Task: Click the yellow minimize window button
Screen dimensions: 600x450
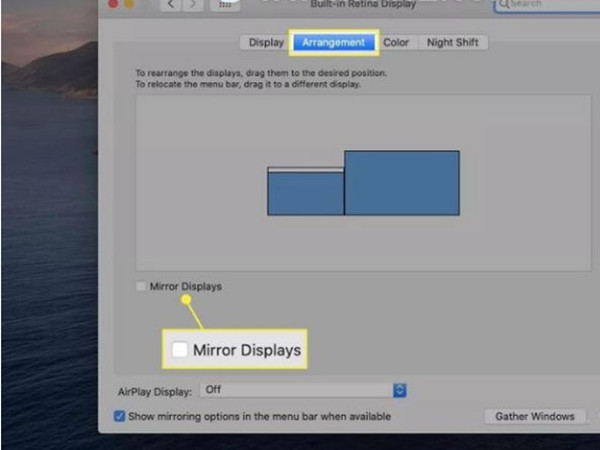Action: tap(129, 4)
